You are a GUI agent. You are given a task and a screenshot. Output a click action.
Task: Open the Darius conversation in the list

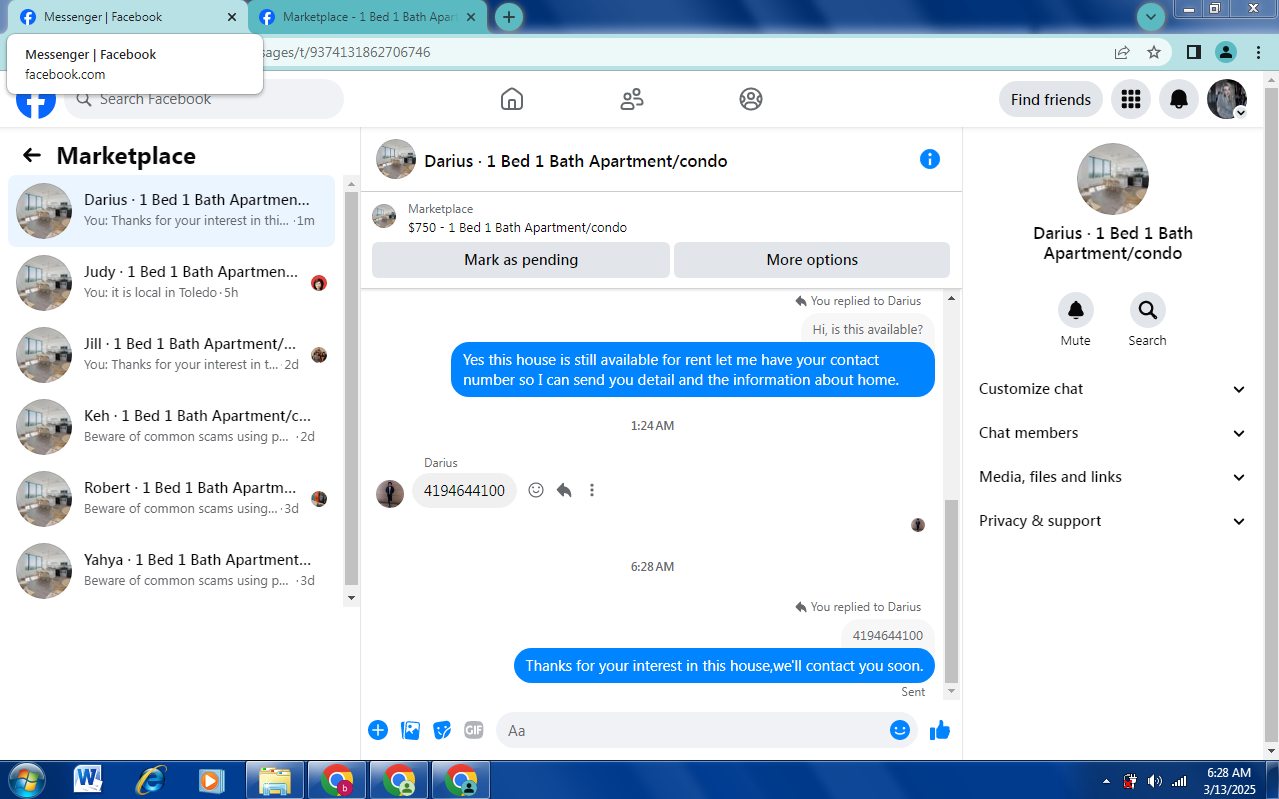click(x=171, y=211)
